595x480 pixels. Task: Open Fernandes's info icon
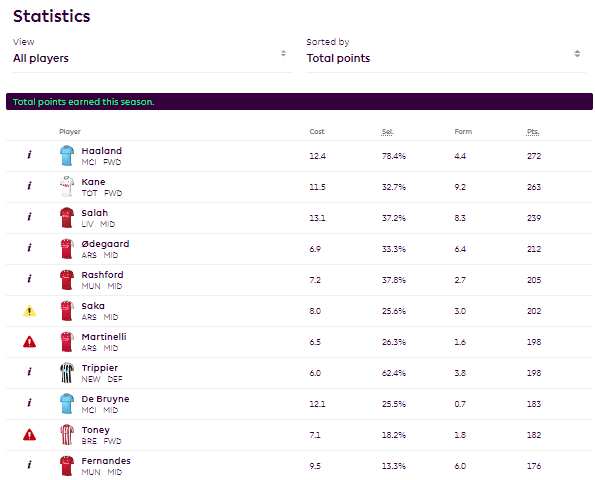point(29,465)
